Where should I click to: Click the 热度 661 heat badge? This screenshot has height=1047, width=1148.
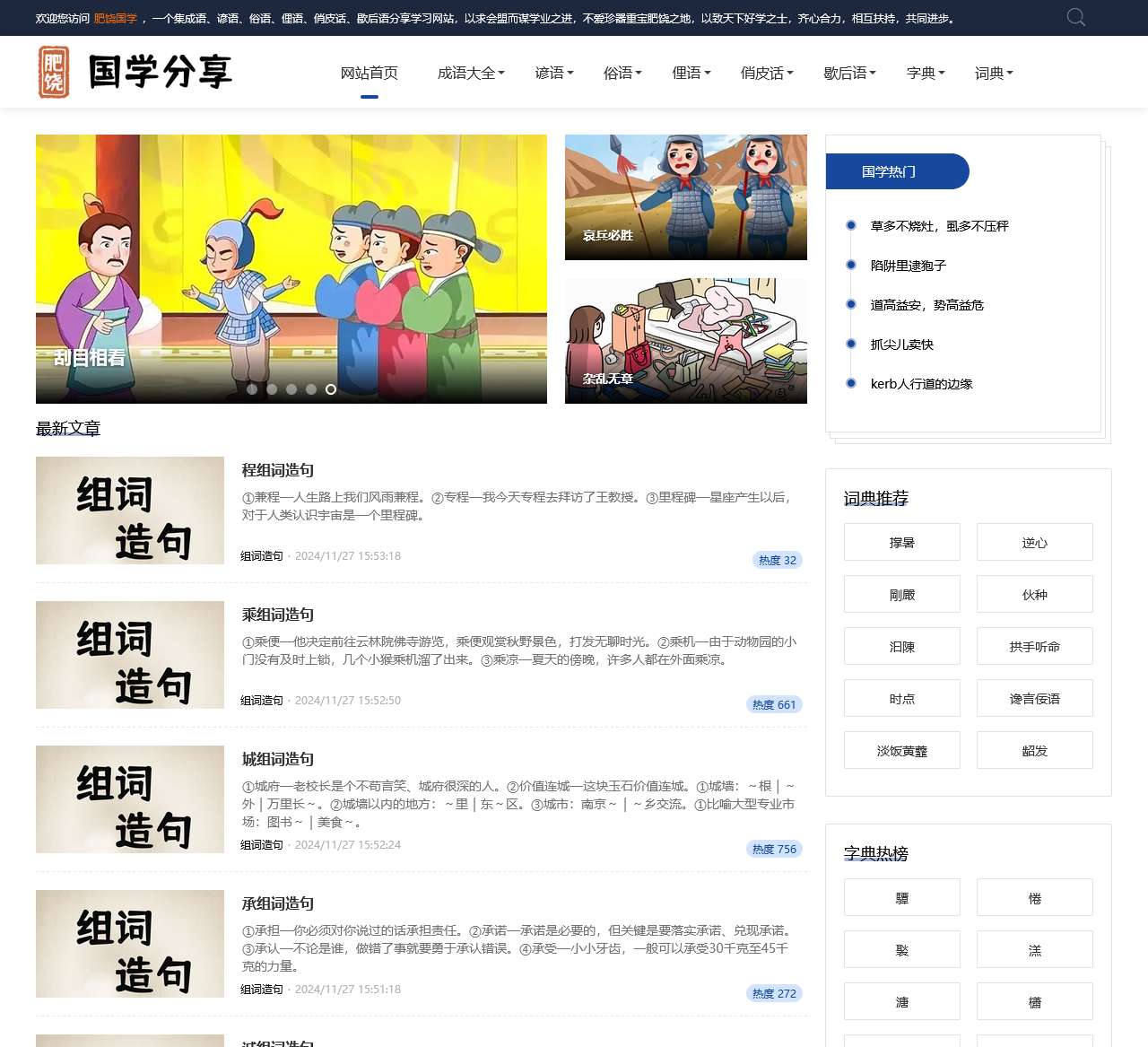(774, 704)
